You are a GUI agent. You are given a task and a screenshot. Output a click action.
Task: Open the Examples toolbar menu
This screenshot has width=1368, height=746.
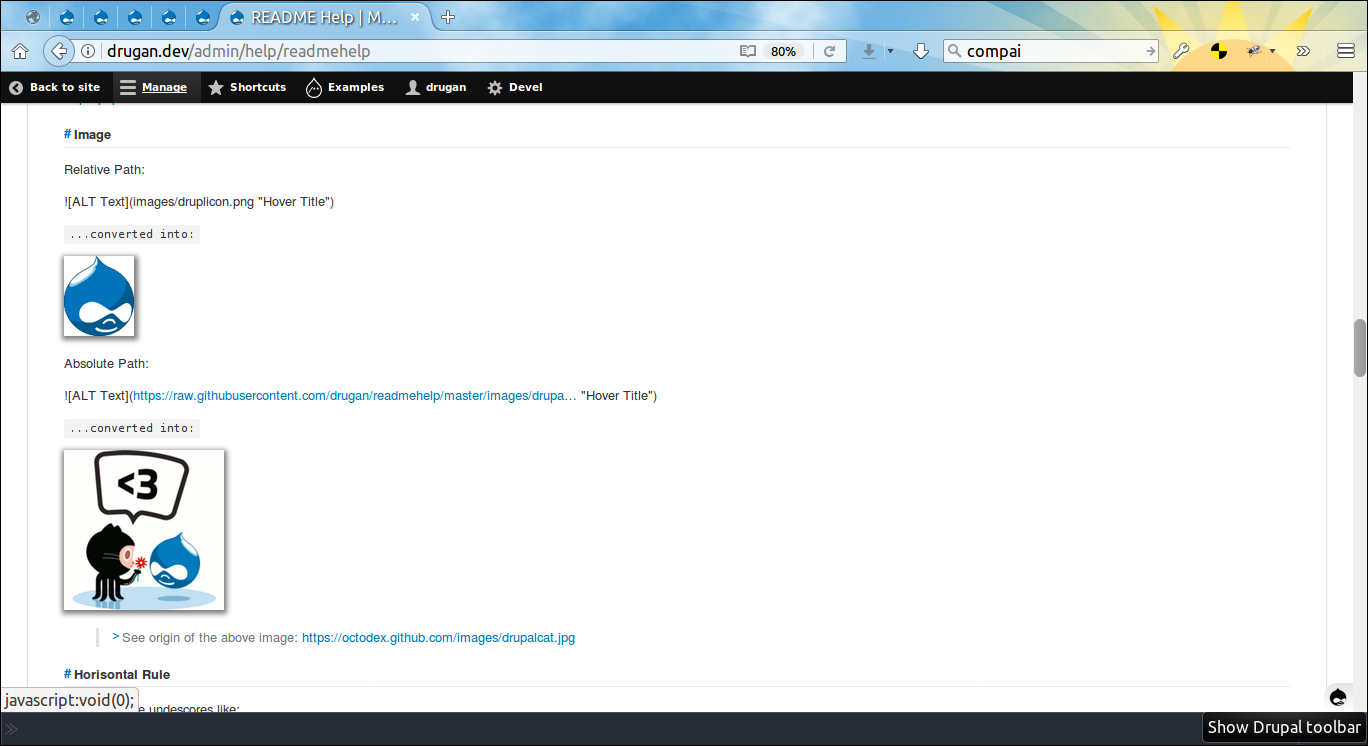coord(345,87)
